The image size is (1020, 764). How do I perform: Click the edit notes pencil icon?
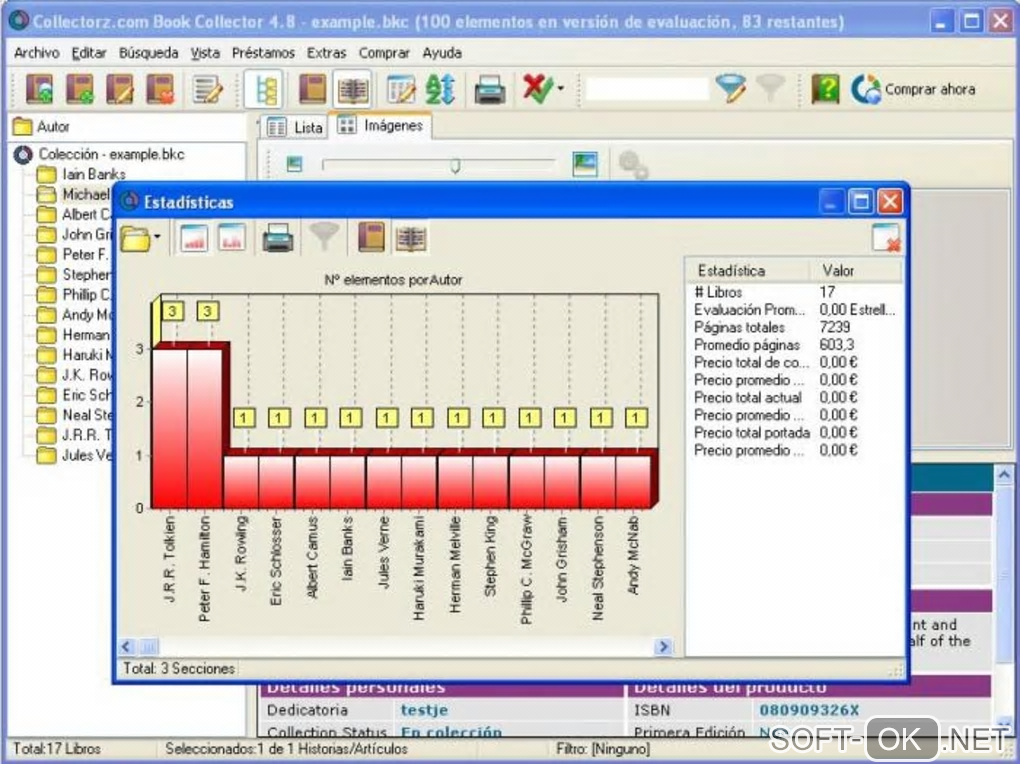(x=208, y=90)
